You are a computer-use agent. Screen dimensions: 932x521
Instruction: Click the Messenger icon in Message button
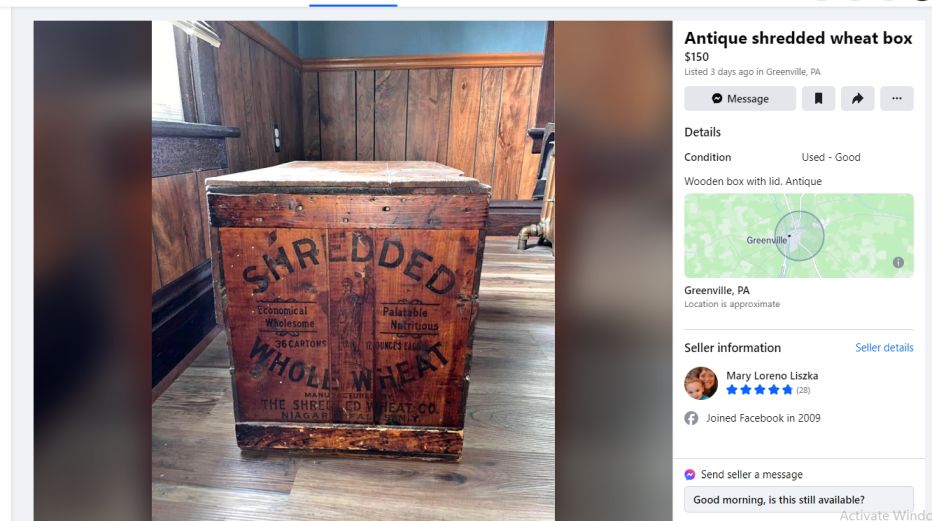[717, 99]
